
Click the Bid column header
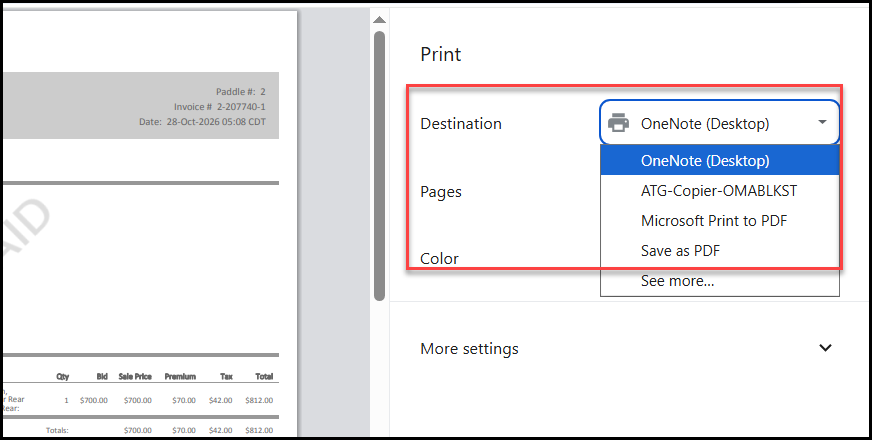click(x=102, y=377)
